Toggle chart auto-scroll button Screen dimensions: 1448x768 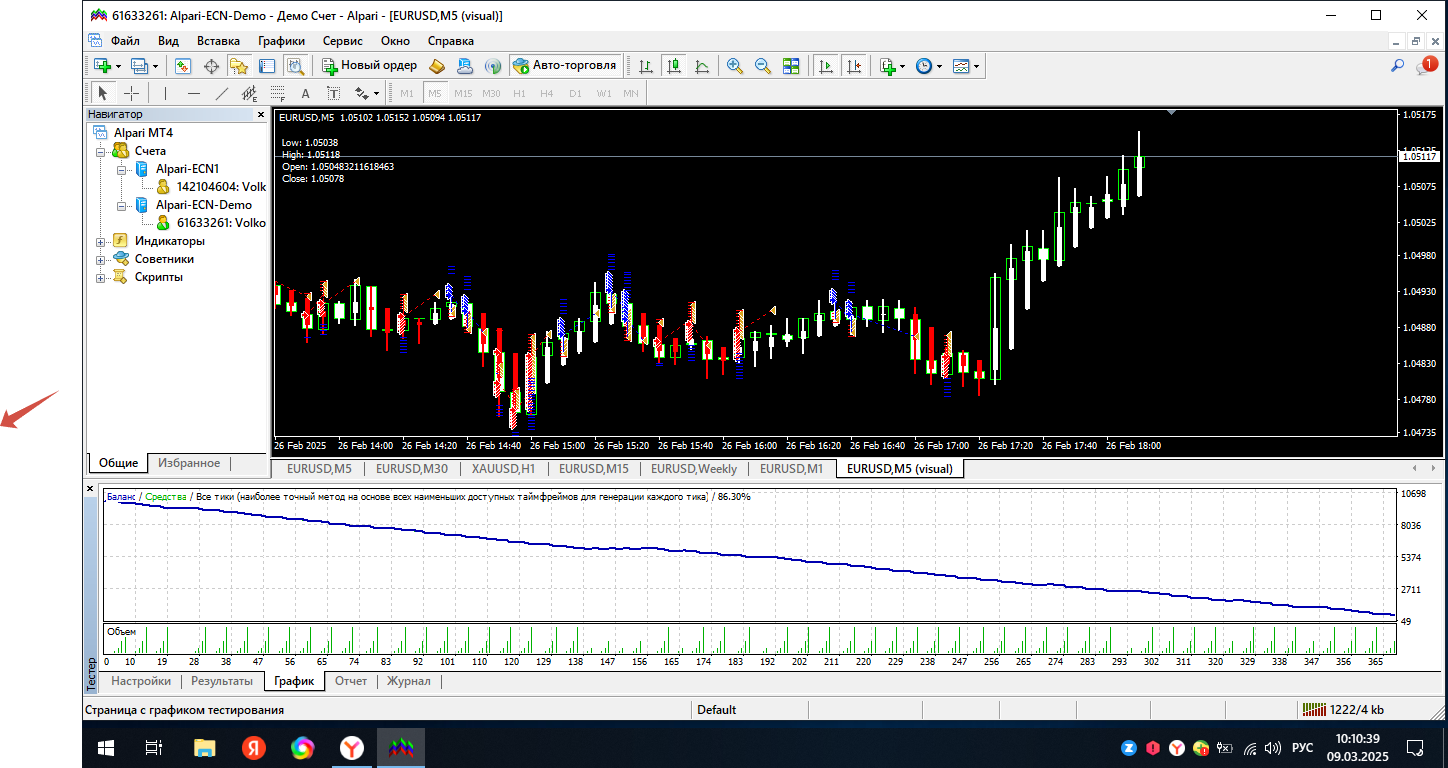825,66
